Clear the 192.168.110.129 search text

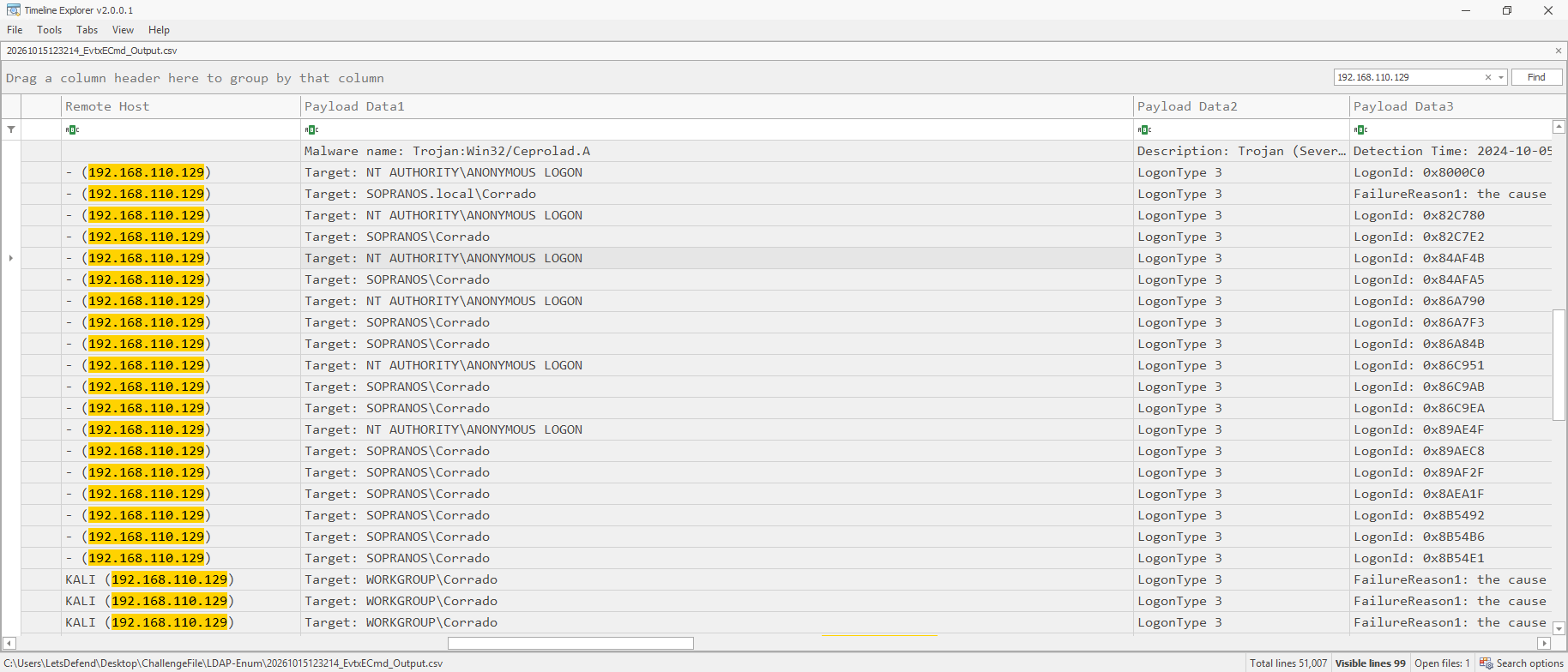1488,77
